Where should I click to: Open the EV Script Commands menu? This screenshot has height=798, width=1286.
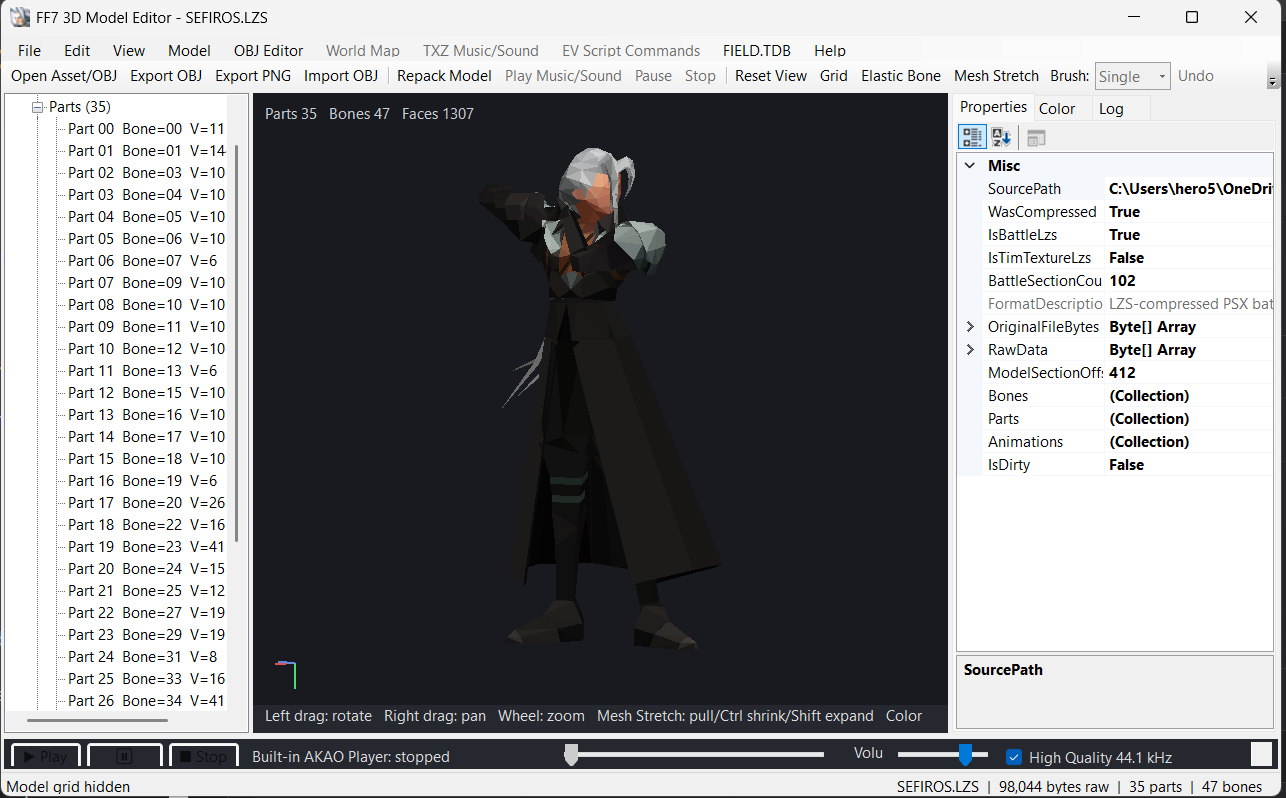pos(631,50)
